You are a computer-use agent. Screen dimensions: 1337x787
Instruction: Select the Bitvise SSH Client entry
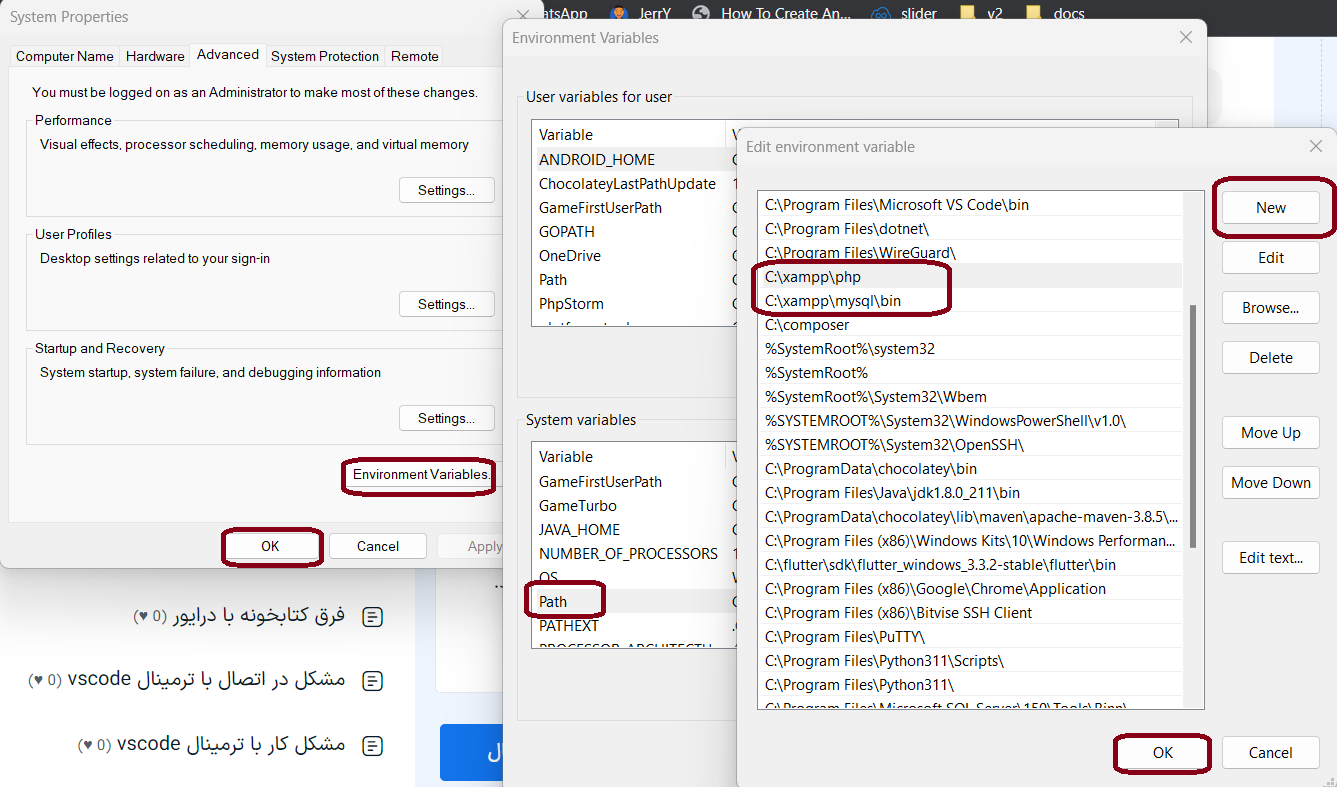click(x=969, y=612)
